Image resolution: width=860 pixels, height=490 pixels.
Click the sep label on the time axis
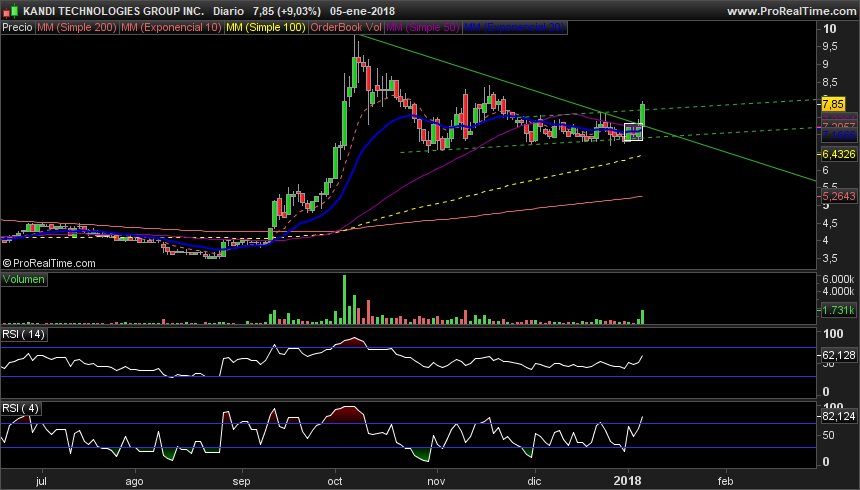(x=241, y=481)
